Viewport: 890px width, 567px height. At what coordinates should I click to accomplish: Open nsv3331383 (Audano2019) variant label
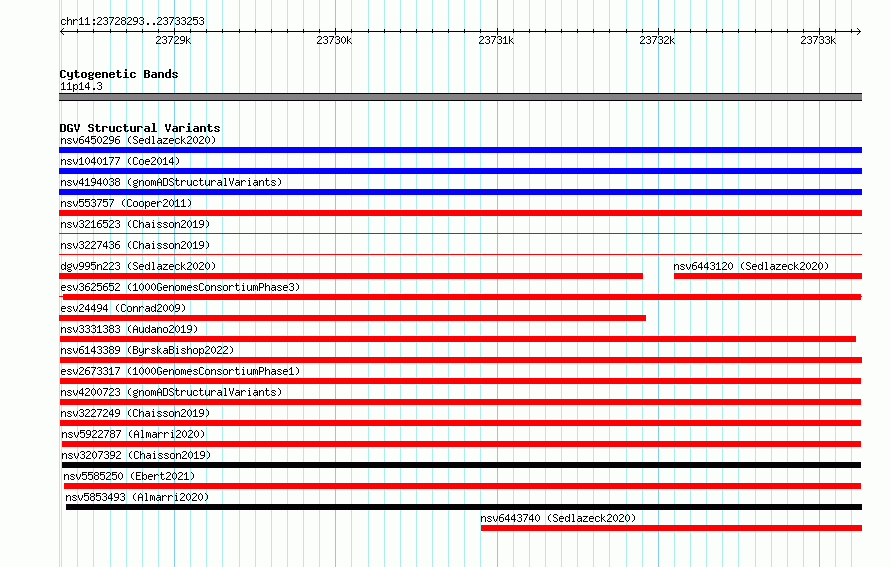[x=129, y=329]
